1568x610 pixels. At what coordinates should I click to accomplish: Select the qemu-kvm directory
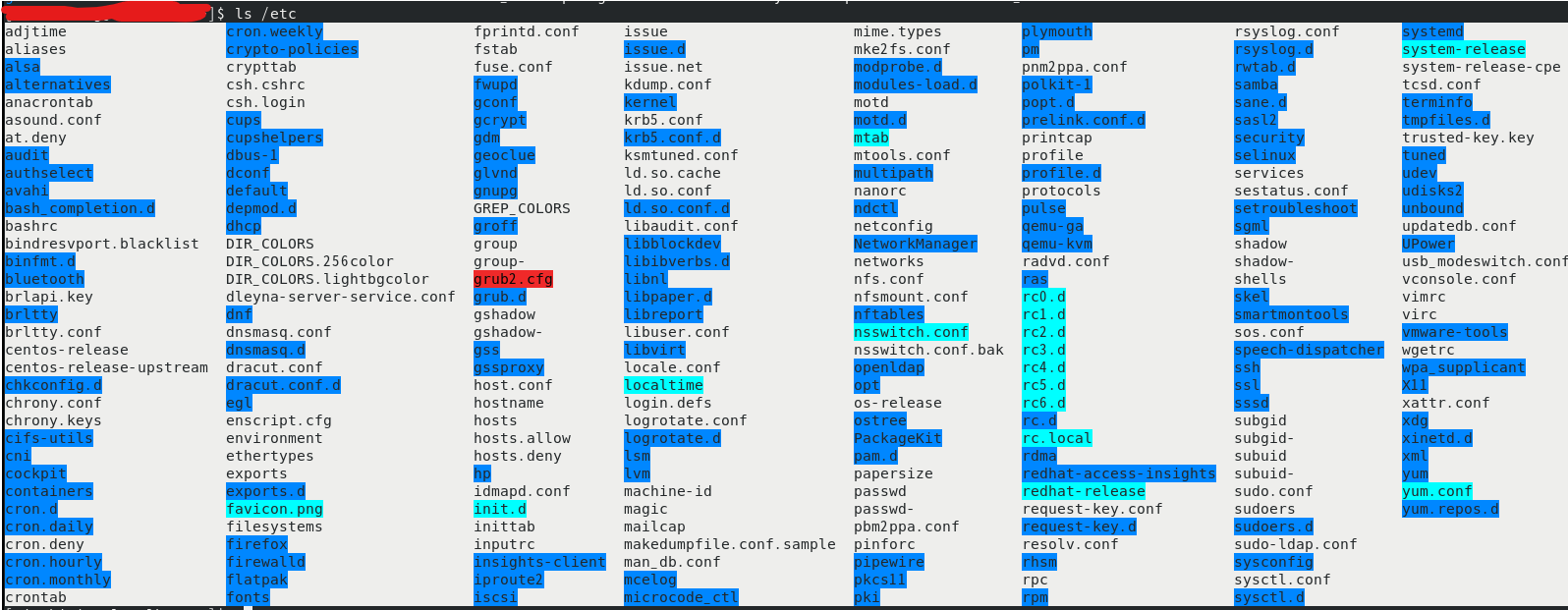(1057, 244)
